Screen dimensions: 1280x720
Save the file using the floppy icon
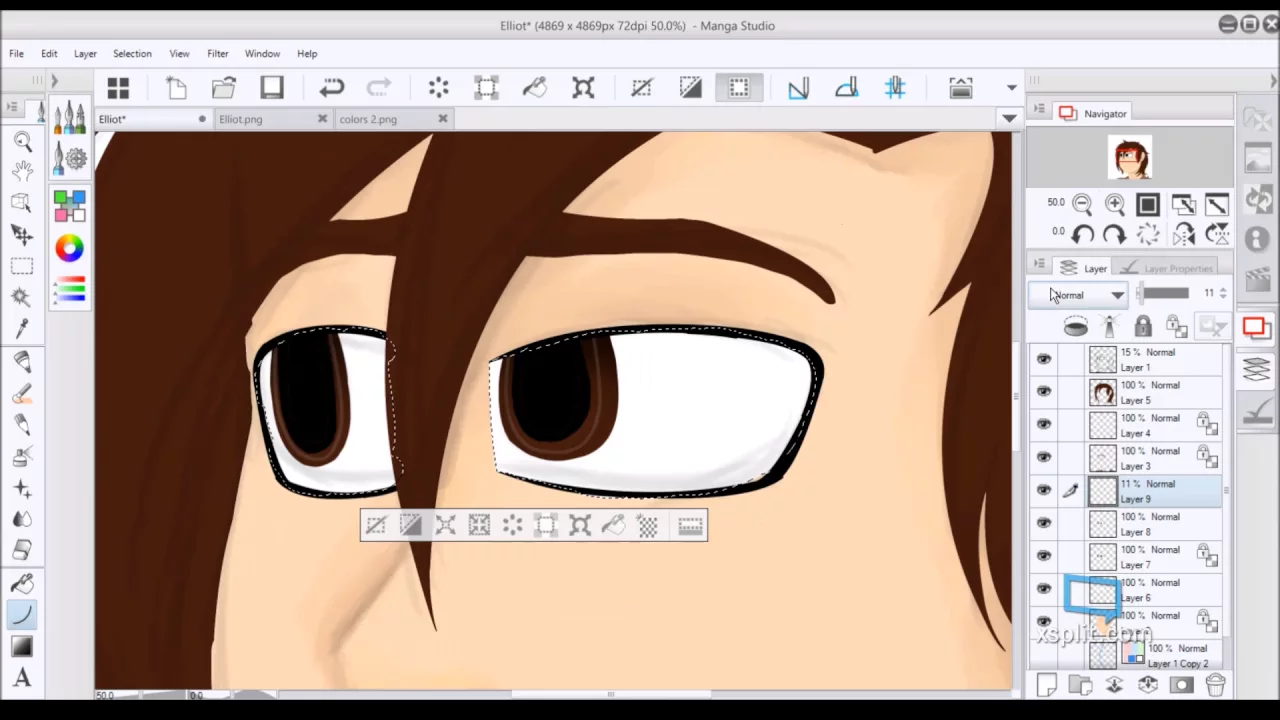click(272, 88)
